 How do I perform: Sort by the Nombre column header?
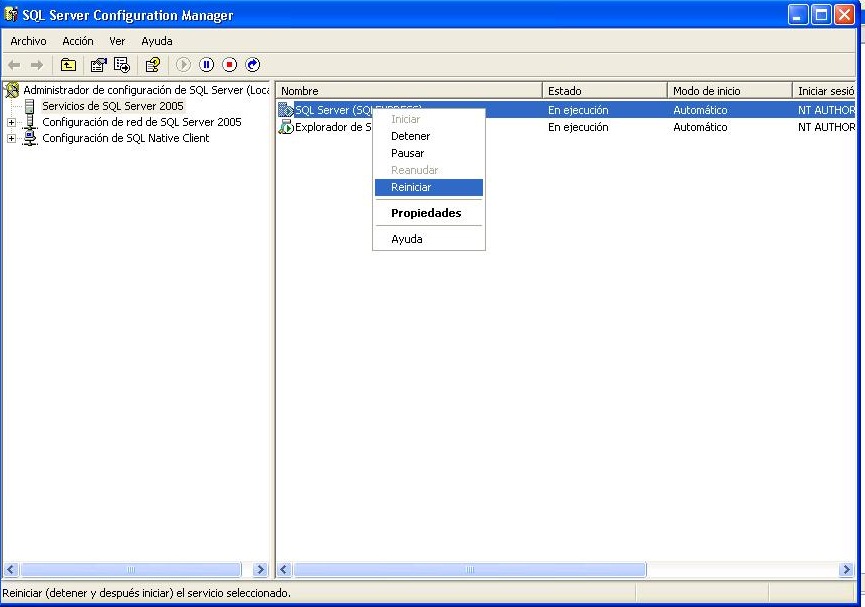click(x=409, y=90)
